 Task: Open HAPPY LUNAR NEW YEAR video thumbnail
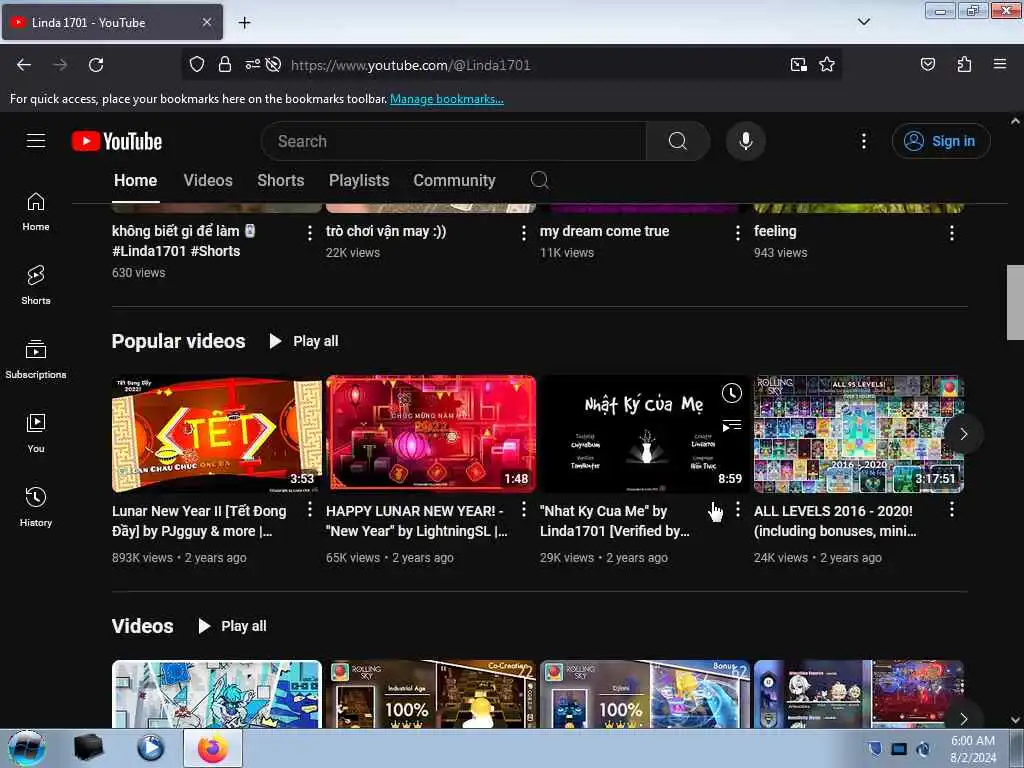pyautogui.click(x=431, y=434)
